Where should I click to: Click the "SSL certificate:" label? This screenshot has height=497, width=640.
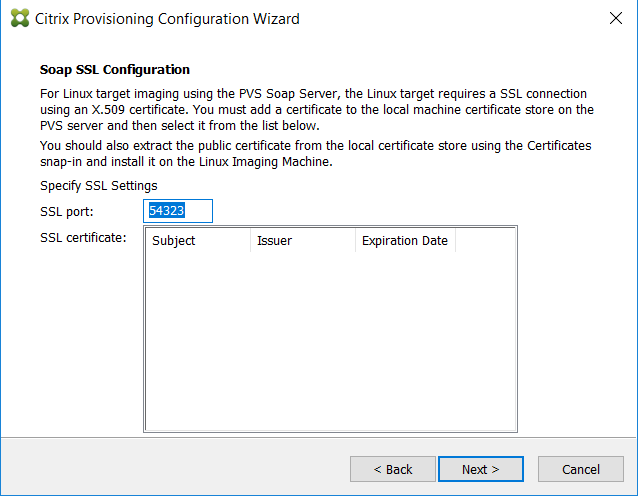coord(83,238)
